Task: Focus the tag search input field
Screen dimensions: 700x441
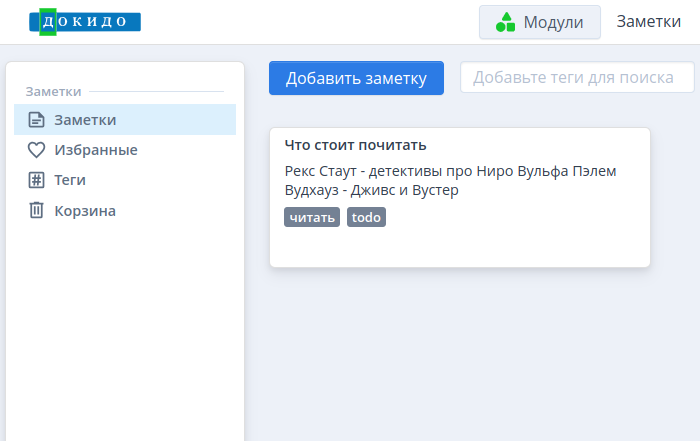Action: click(577, 77)
